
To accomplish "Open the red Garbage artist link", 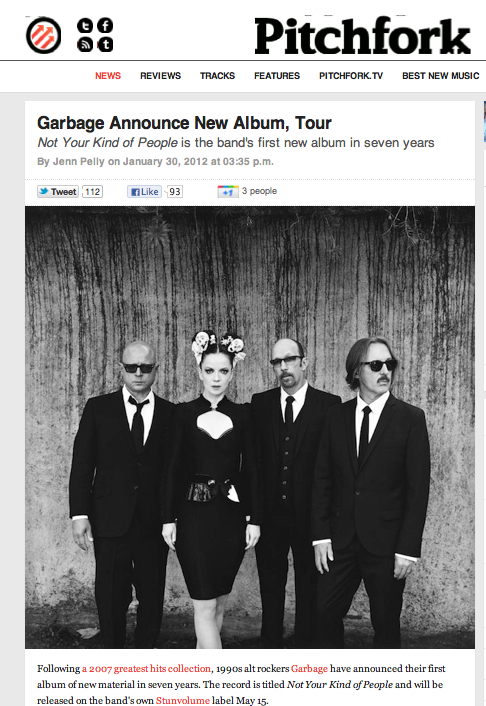I will [309, 669].
